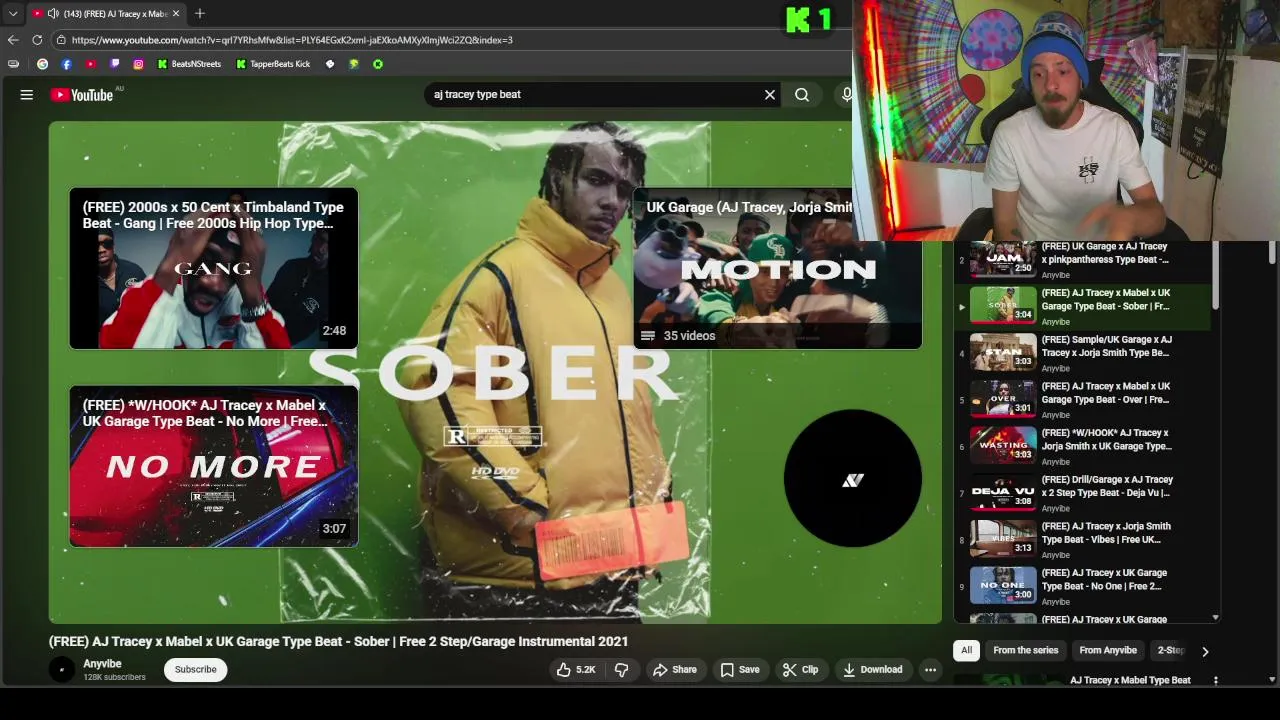Open the TapperBeats Kick bookmark
The height and width of the screenshot is (720, 1280).
pos(273,64)
